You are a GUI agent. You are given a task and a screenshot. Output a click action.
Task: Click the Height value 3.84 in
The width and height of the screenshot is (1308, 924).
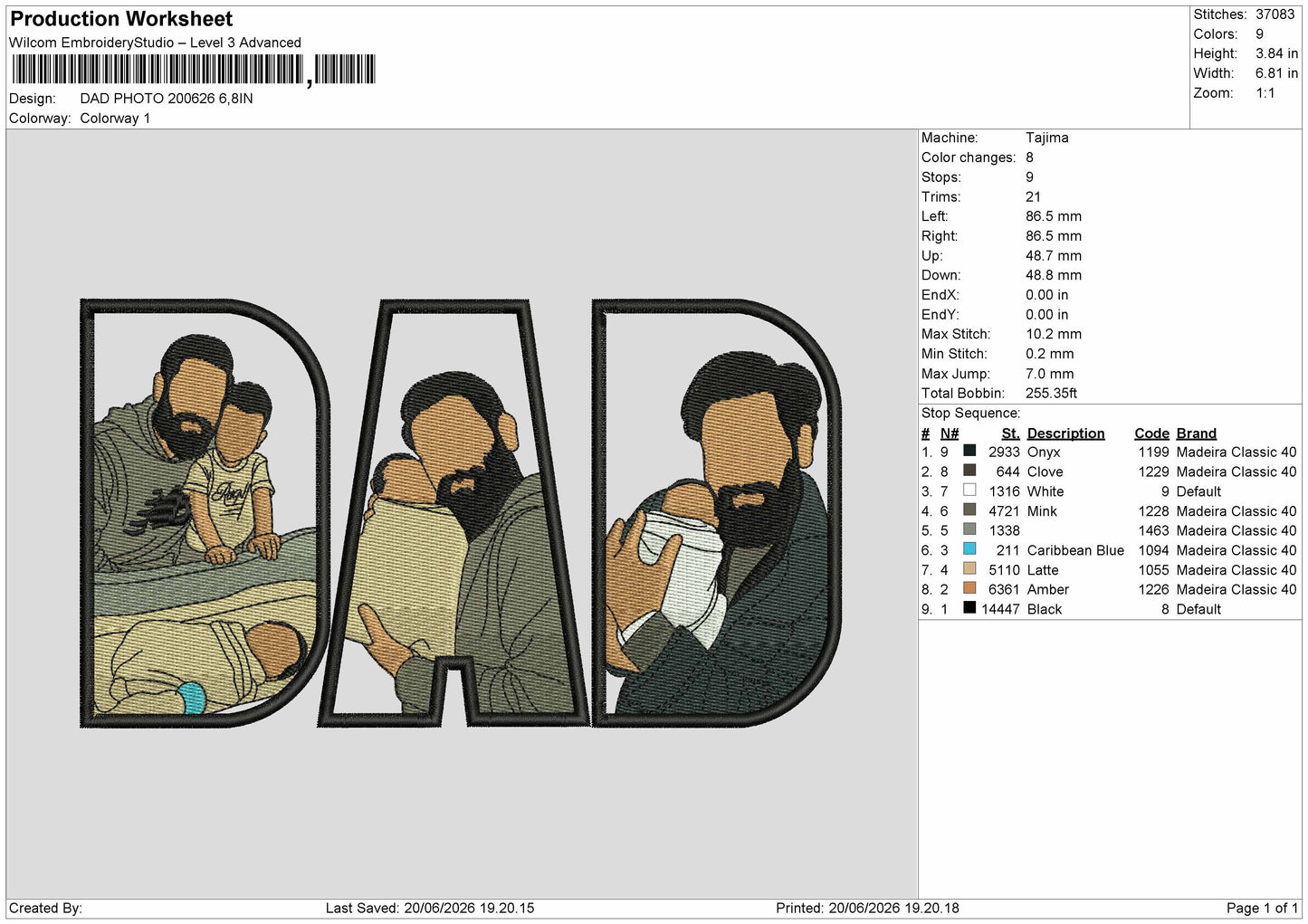[x=1276, y=53]
